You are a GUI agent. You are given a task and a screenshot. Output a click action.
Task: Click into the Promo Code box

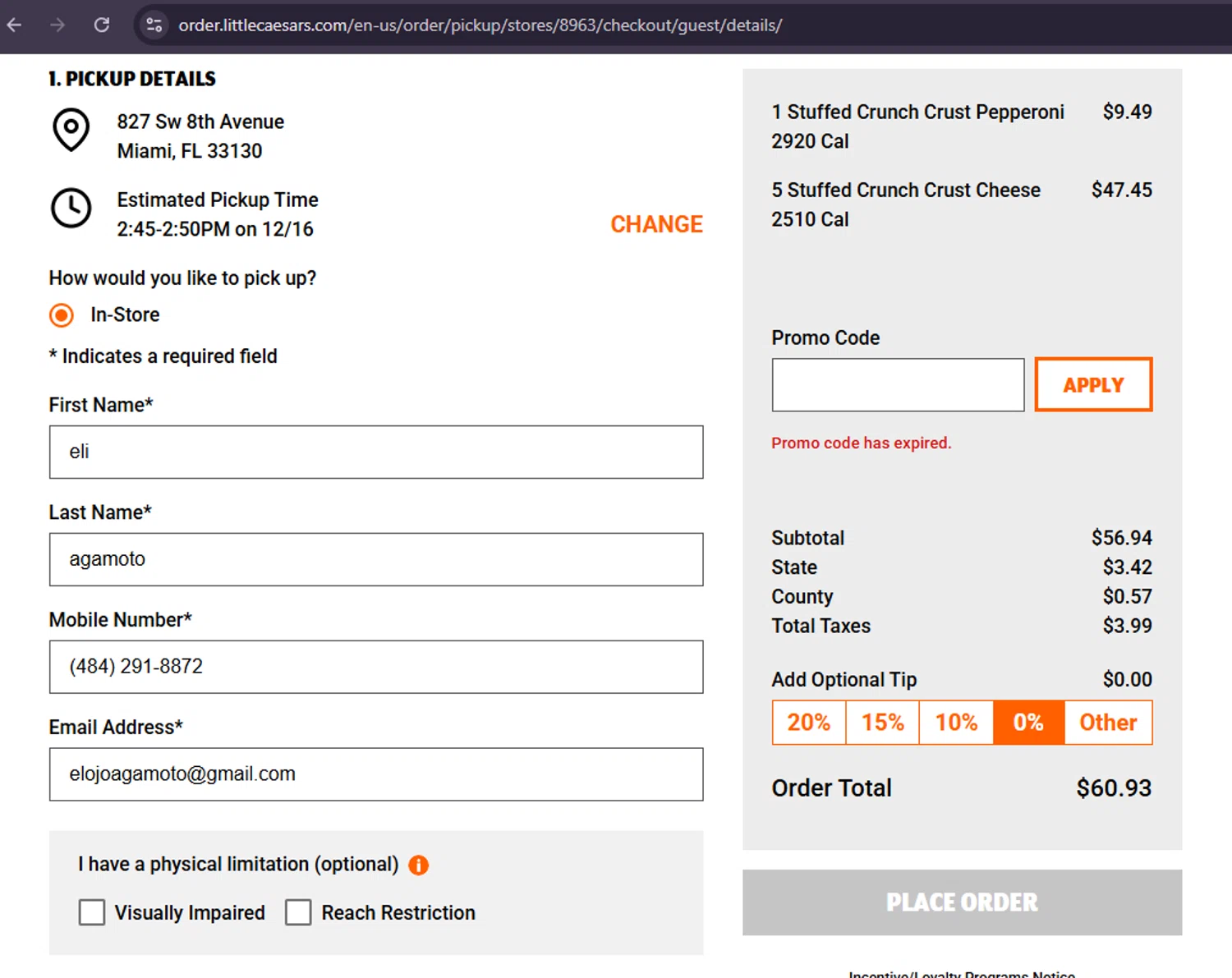(x=898, y=384)
